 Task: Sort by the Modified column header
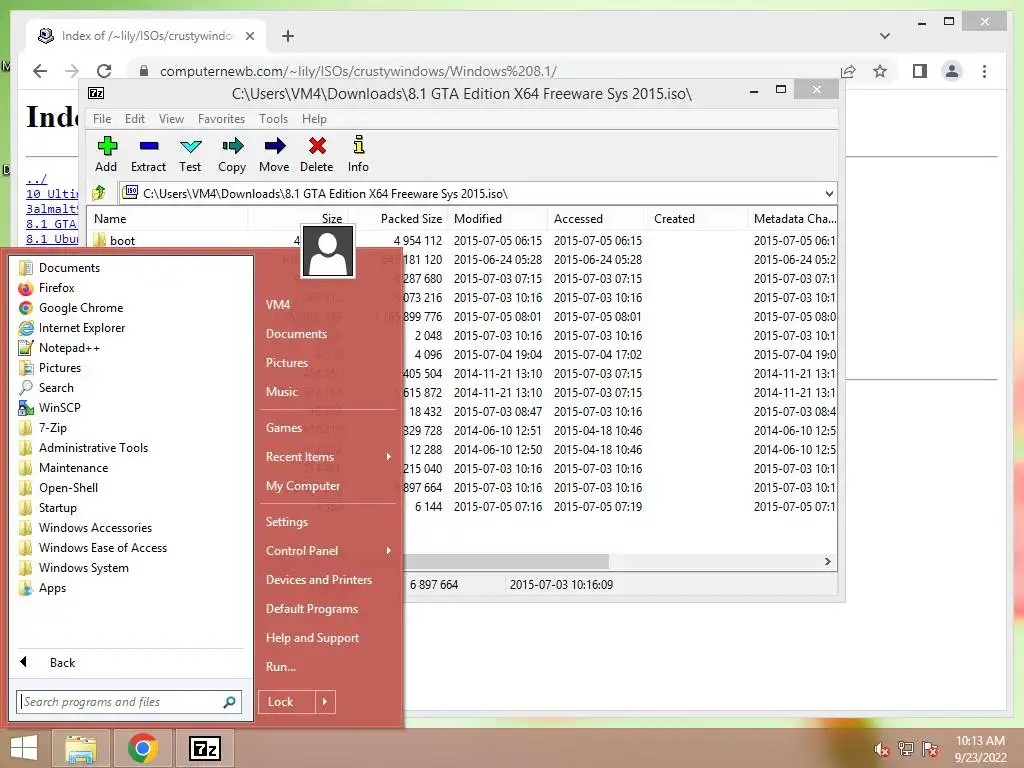498,219
